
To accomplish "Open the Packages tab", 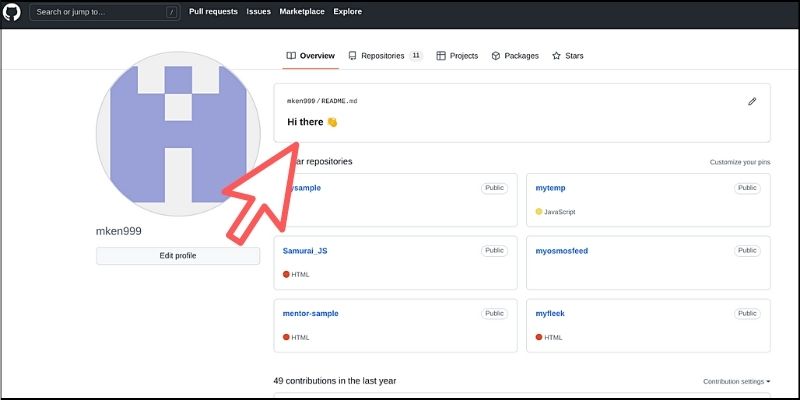I will [515, 56].
